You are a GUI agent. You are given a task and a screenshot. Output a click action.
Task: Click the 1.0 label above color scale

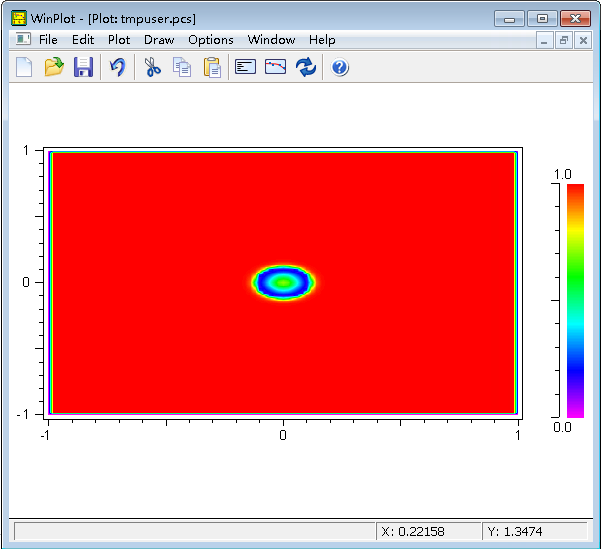tap(562, 174)
